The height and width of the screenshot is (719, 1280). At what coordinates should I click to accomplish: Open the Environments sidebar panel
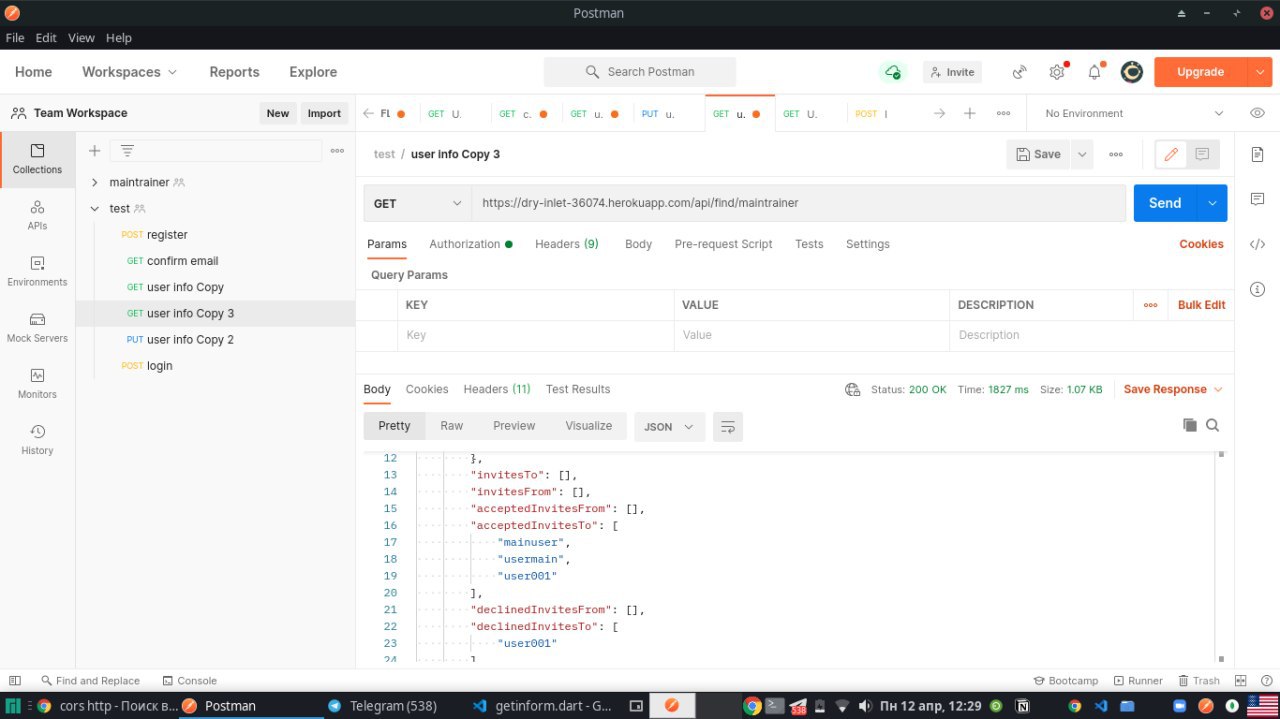[37, 271]
